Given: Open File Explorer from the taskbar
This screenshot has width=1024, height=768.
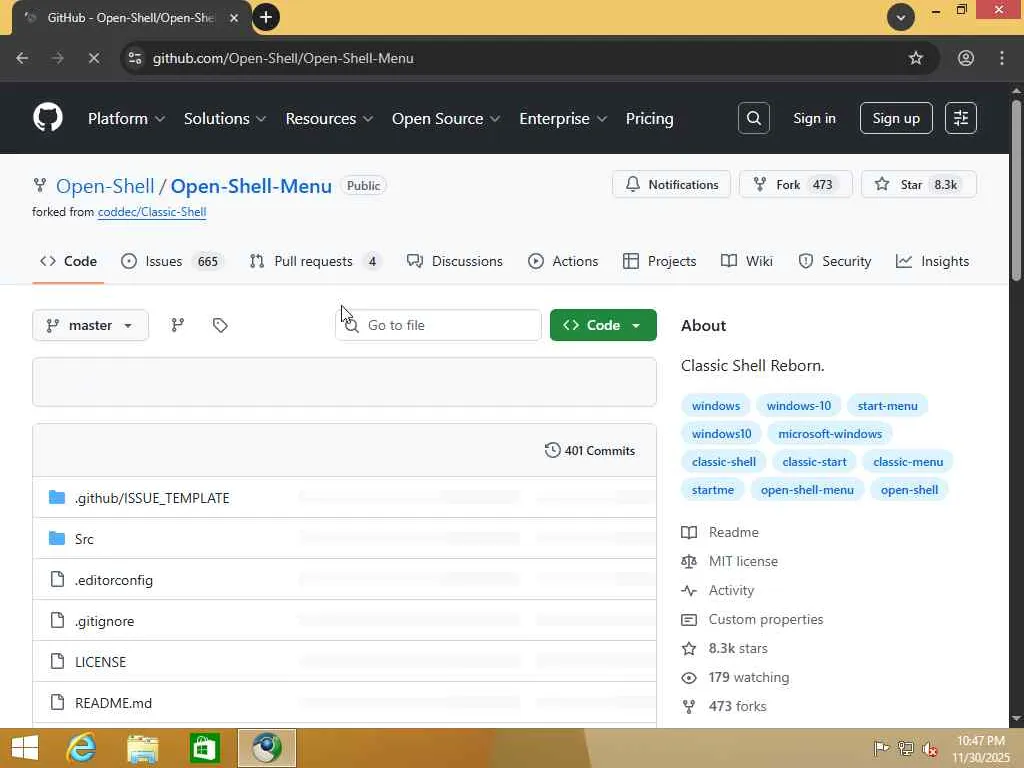Looking at the screenshot, I should point(142,748).
